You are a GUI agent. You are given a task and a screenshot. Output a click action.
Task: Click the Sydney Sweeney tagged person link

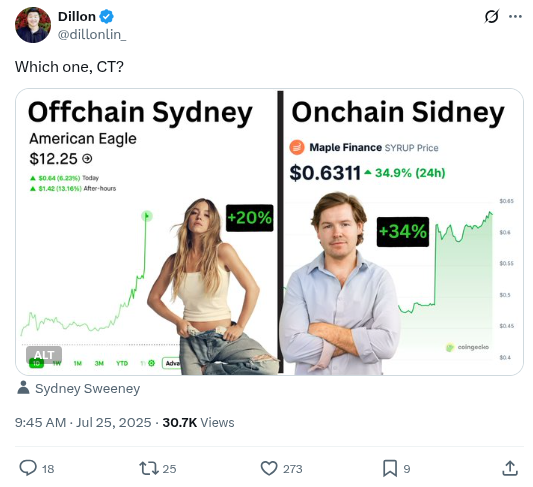point(88,389)
